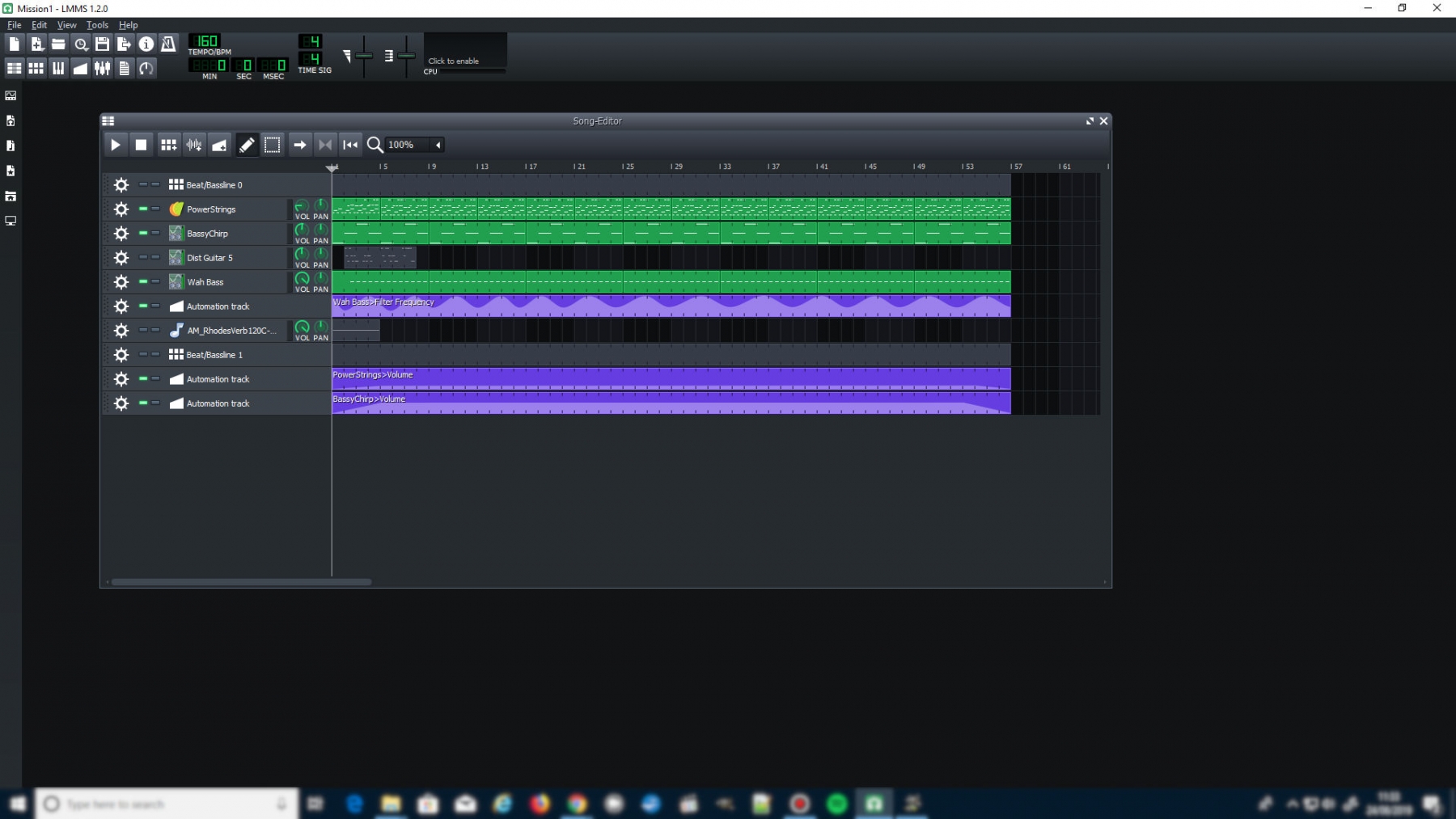
Task: Click the master volume slider
Action: [x=364, y=56]
